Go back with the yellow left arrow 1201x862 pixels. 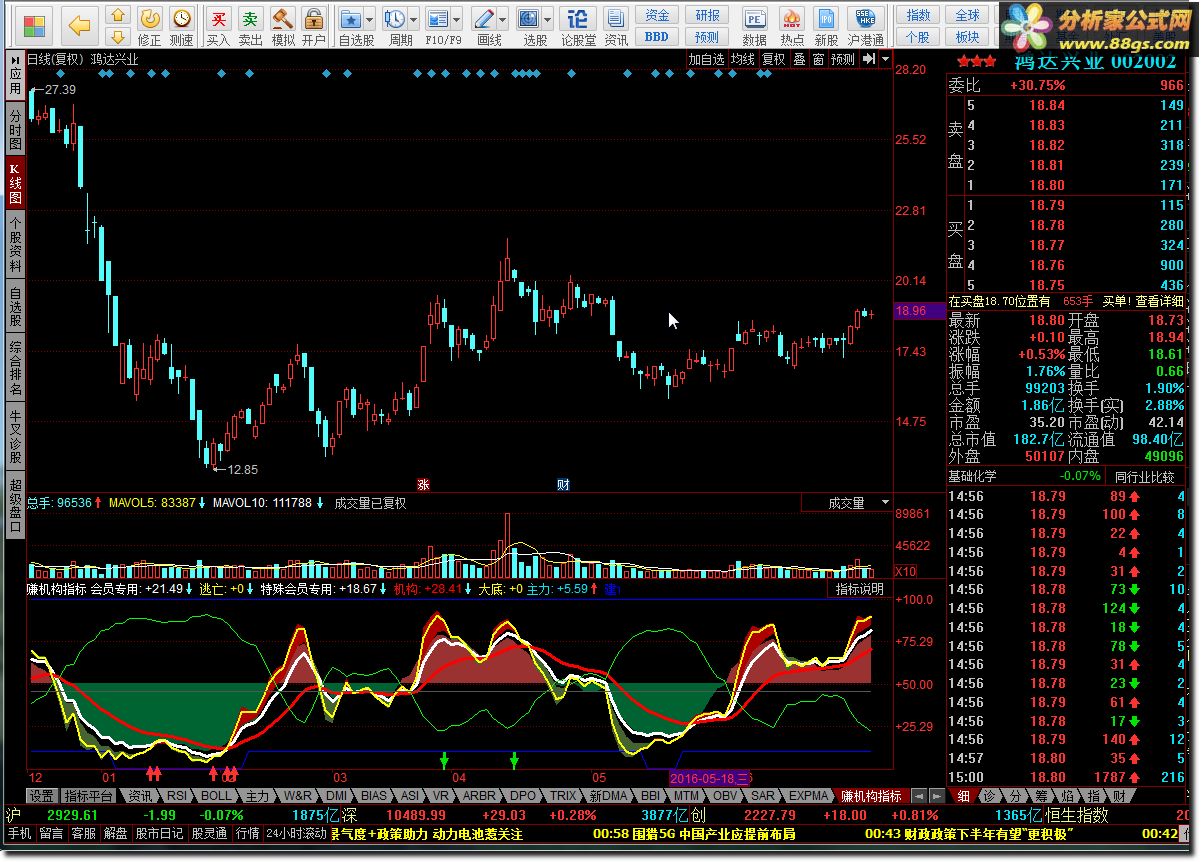click(80, 25)
